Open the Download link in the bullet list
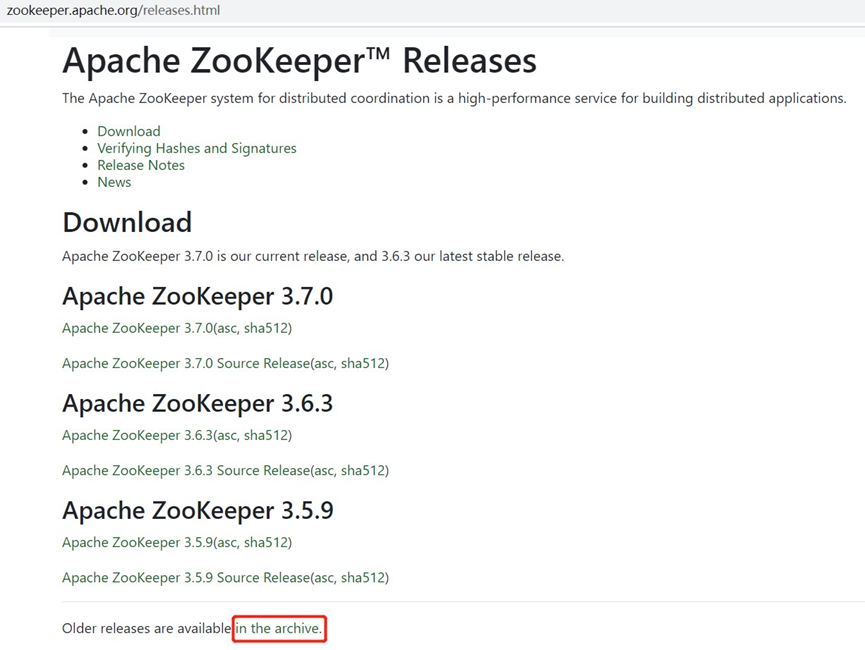 tap(128, 131)
